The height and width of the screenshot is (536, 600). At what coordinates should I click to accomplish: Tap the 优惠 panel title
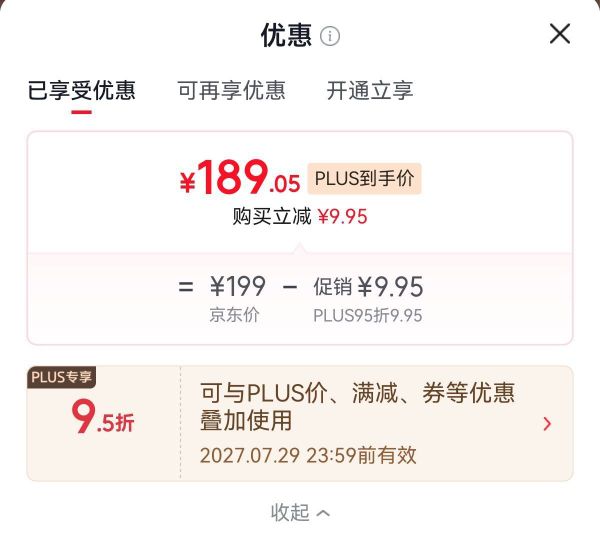pos(286,36)
